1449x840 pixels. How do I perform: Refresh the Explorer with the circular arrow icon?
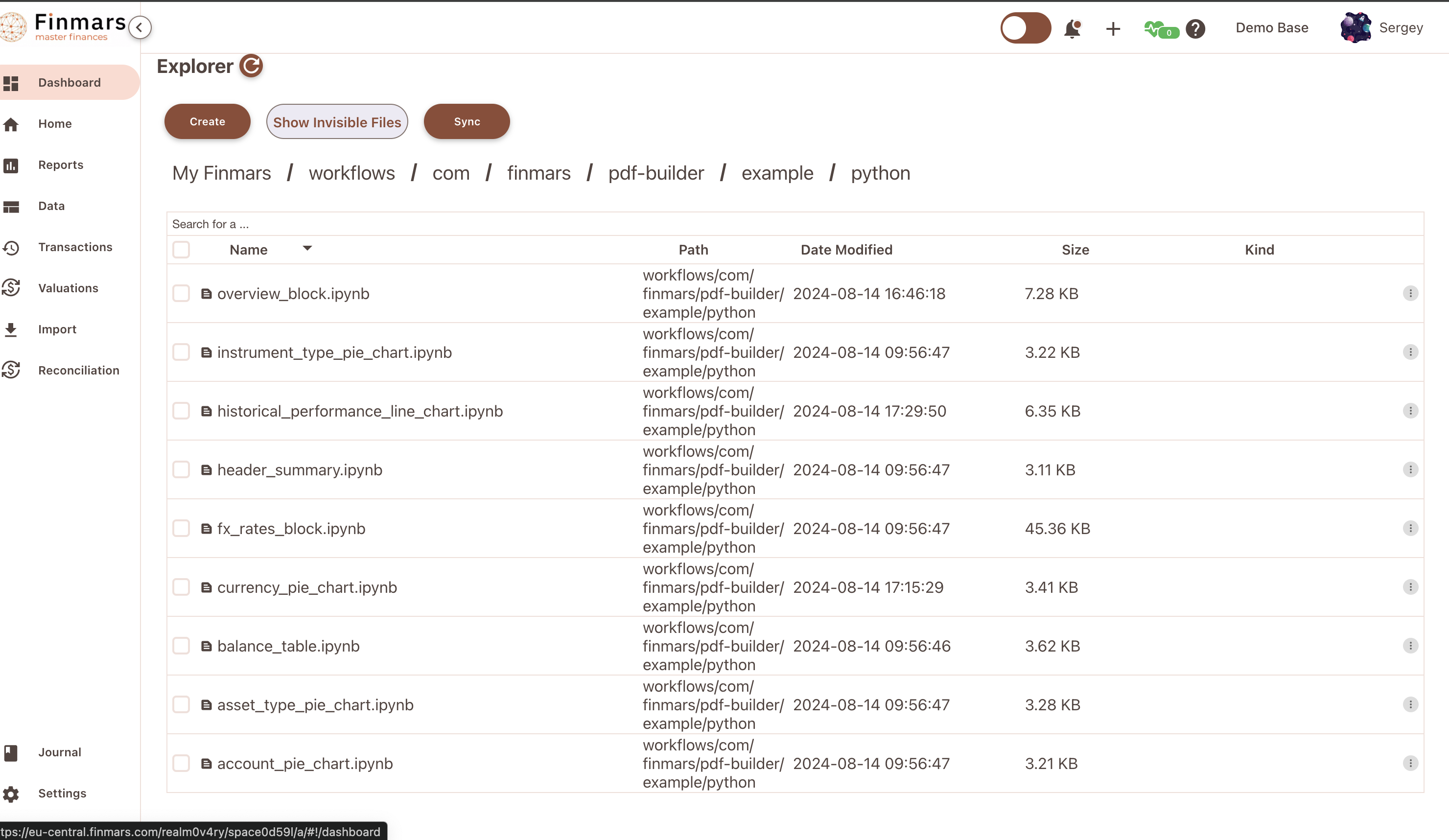pyautogui.click(x=251, y=66)
